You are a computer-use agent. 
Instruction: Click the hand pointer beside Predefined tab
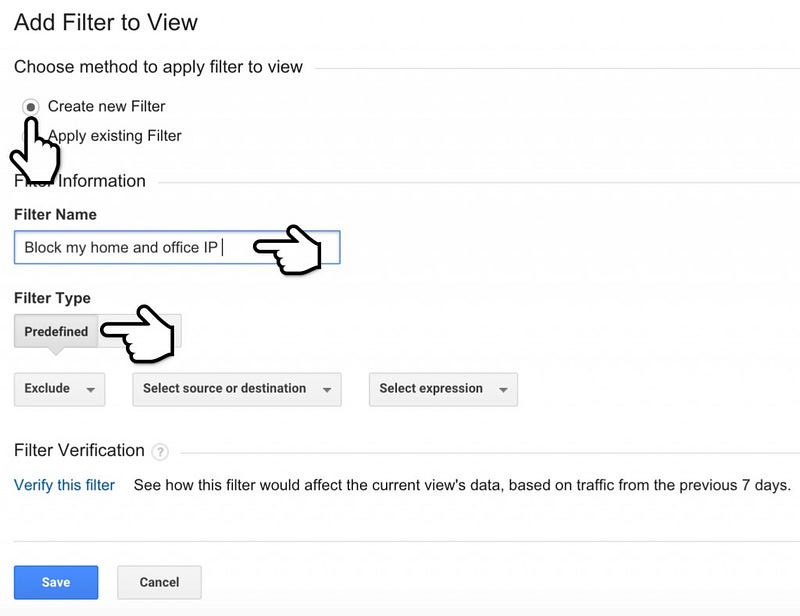click(x=138, y=334)
